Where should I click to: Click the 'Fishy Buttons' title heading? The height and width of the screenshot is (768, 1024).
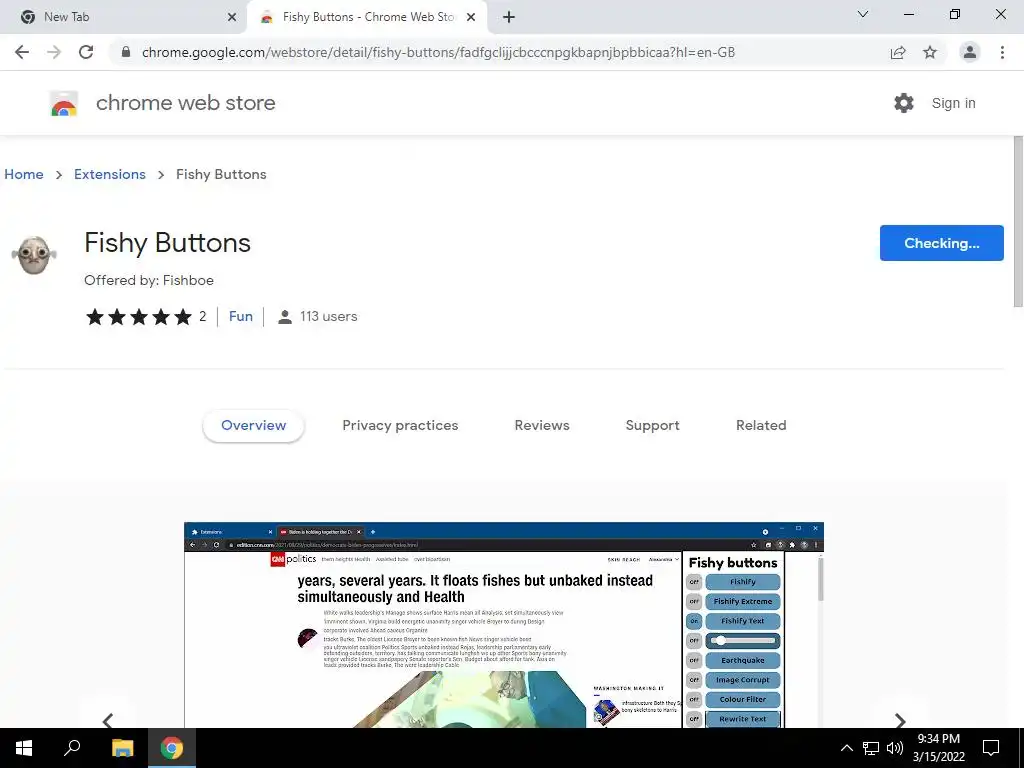point(167,243)
